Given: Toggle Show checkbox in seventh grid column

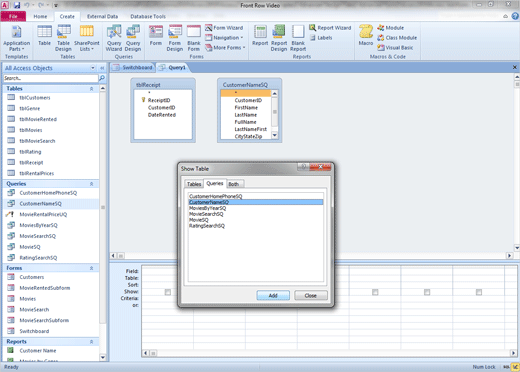Looking at the screenshot, I should [479, 292].
